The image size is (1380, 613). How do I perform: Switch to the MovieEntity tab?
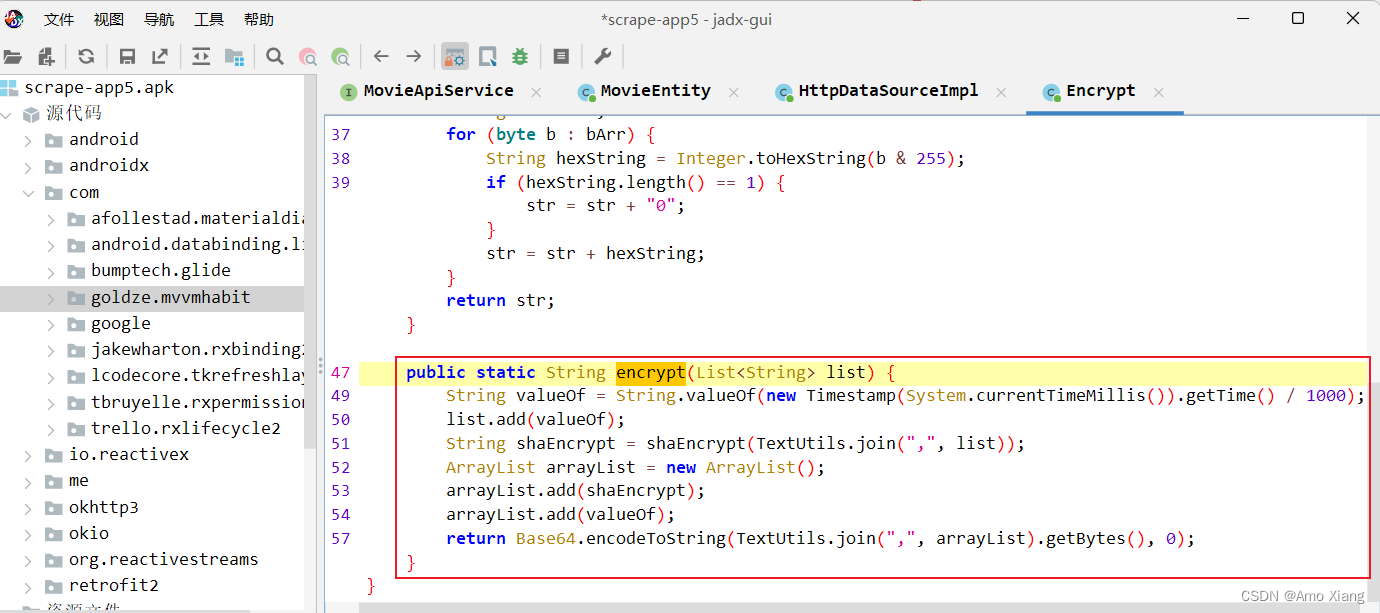coord(656,91)
